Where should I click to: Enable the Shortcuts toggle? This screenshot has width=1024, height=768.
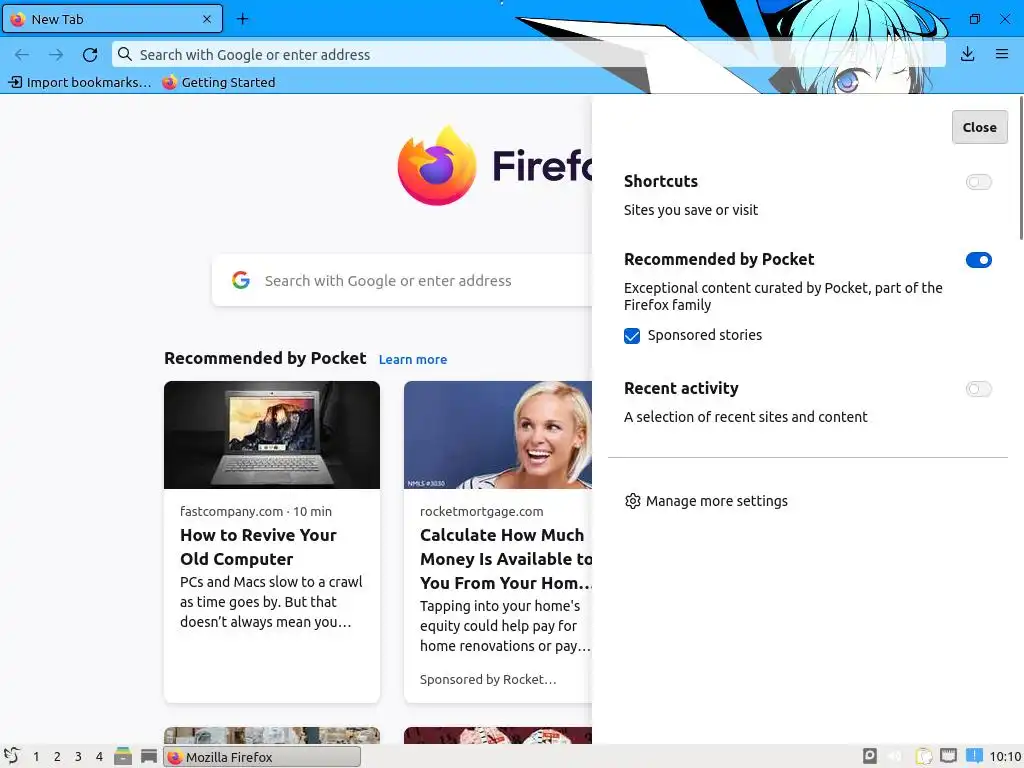978,182
